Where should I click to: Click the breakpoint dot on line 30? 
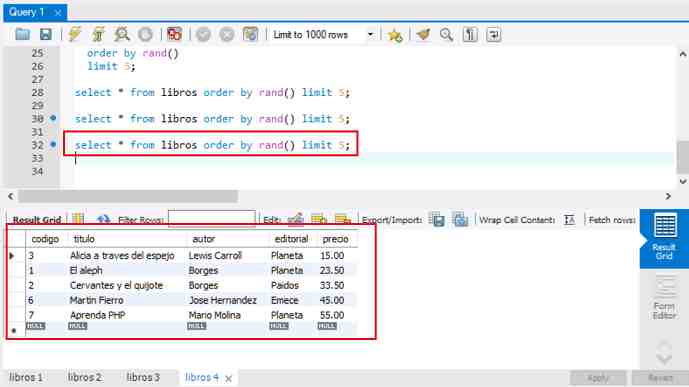coord(53,118)
